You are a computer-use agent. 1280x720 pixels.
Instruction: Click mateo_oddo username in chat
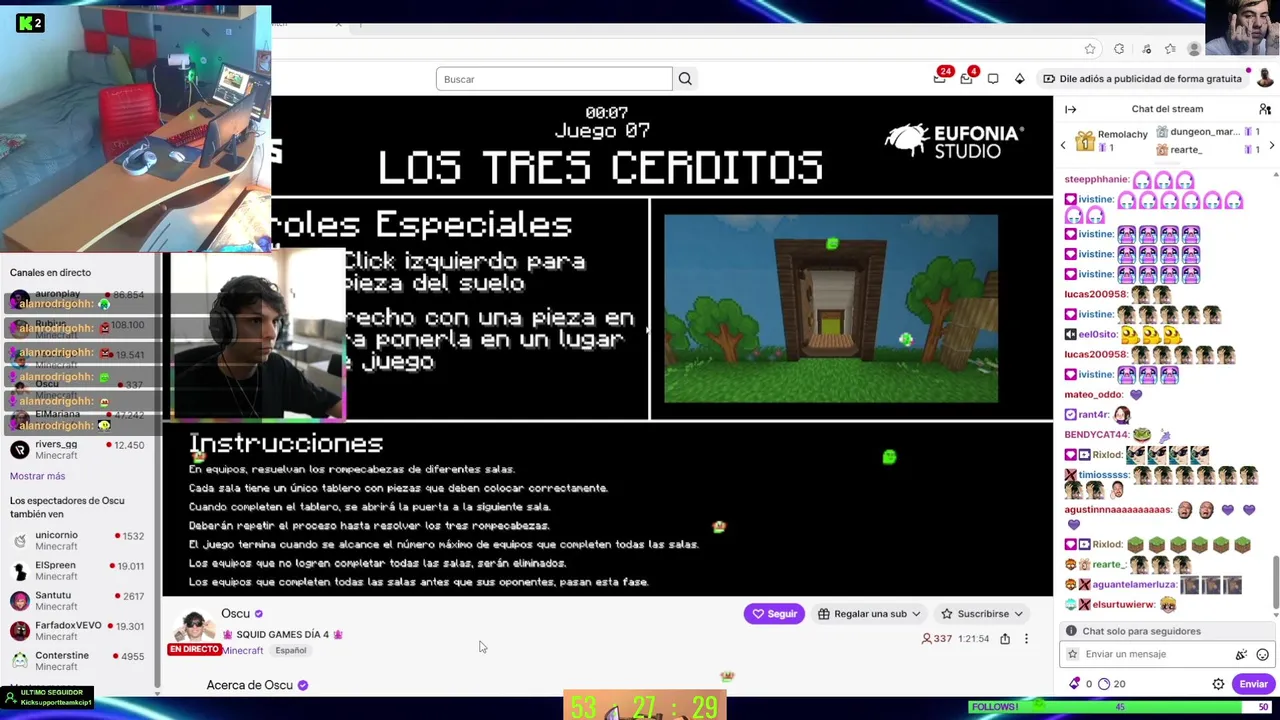coord(1093,395)
